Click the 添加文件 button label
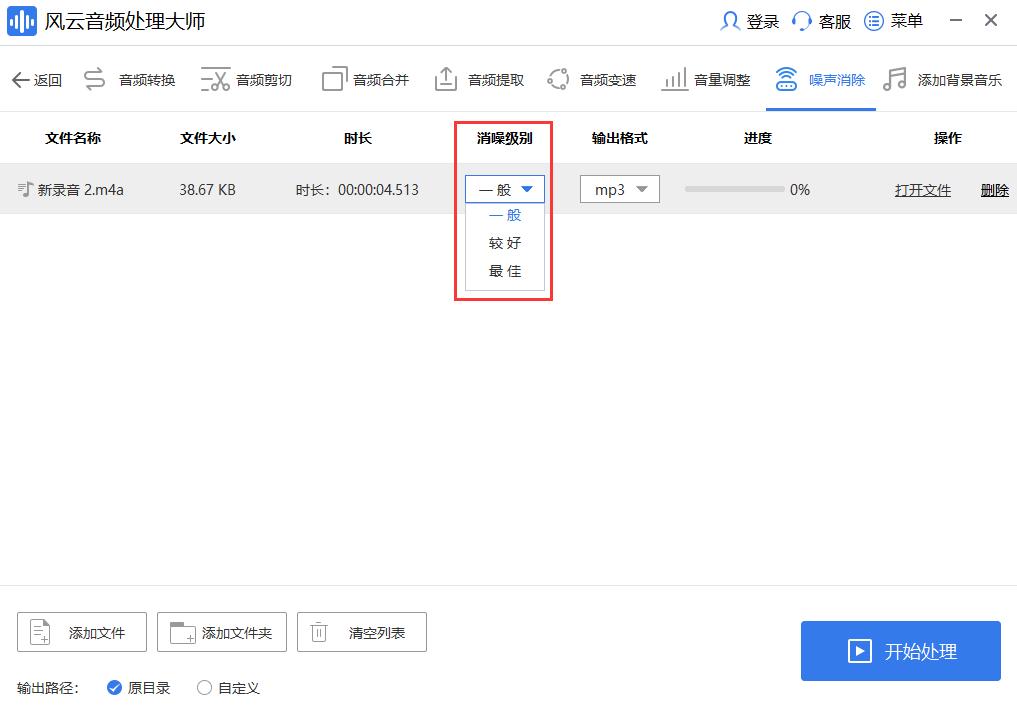1017x715 pixels. point(97,633)
